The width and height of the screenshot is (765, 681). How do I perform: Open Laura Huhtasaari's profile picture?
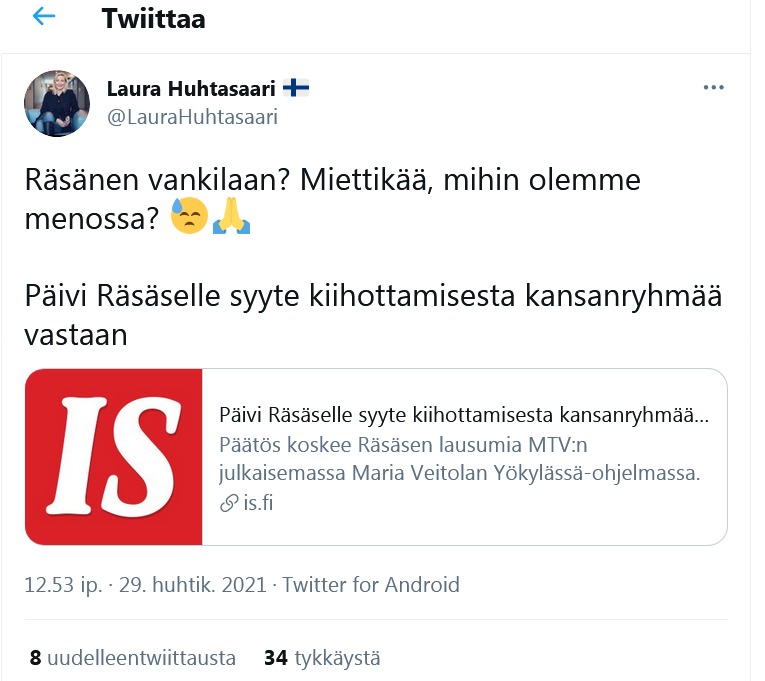tap(57, 104)
